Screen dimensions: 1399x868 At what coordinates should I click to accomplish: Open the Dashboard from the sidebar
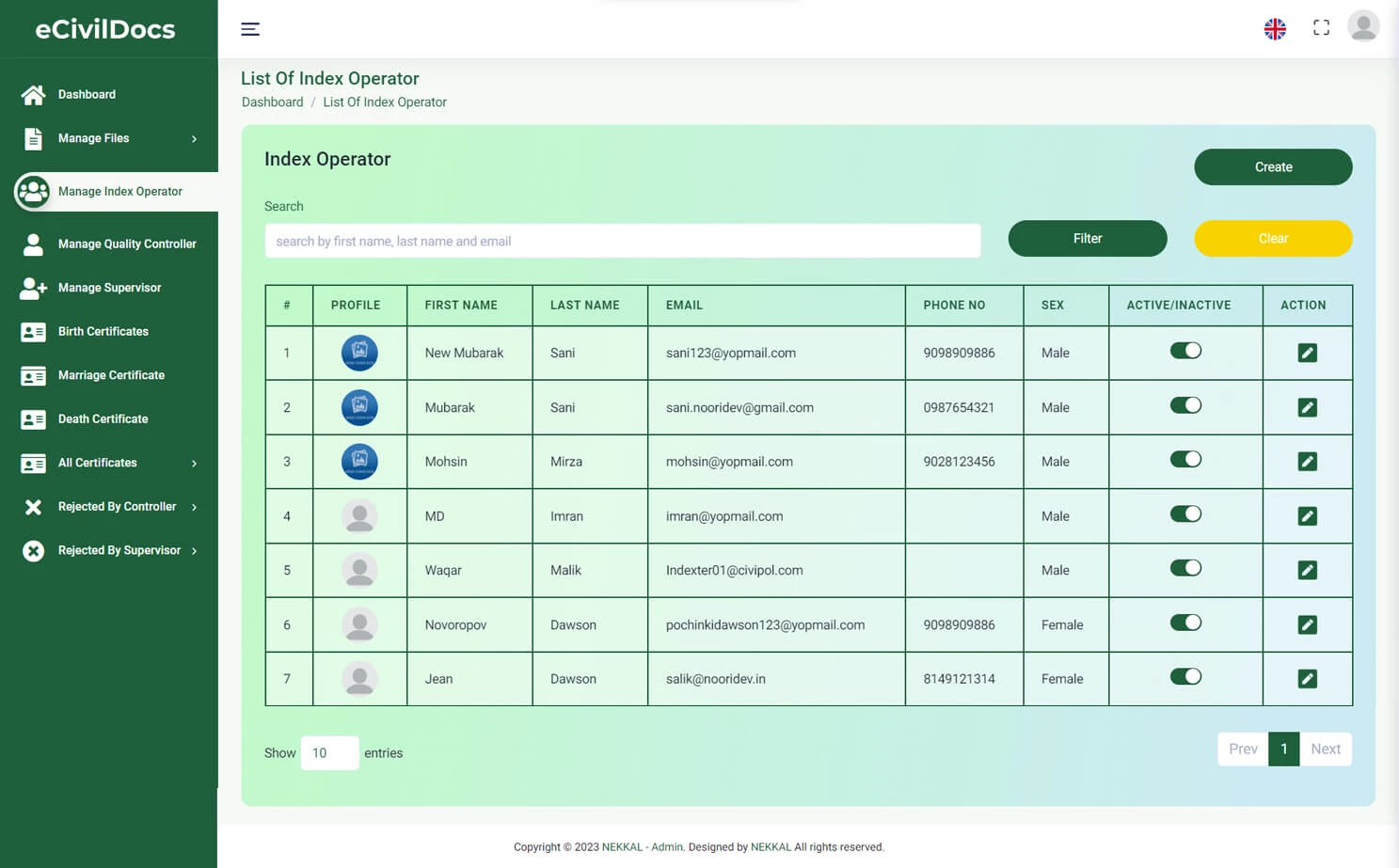point(33,94)
